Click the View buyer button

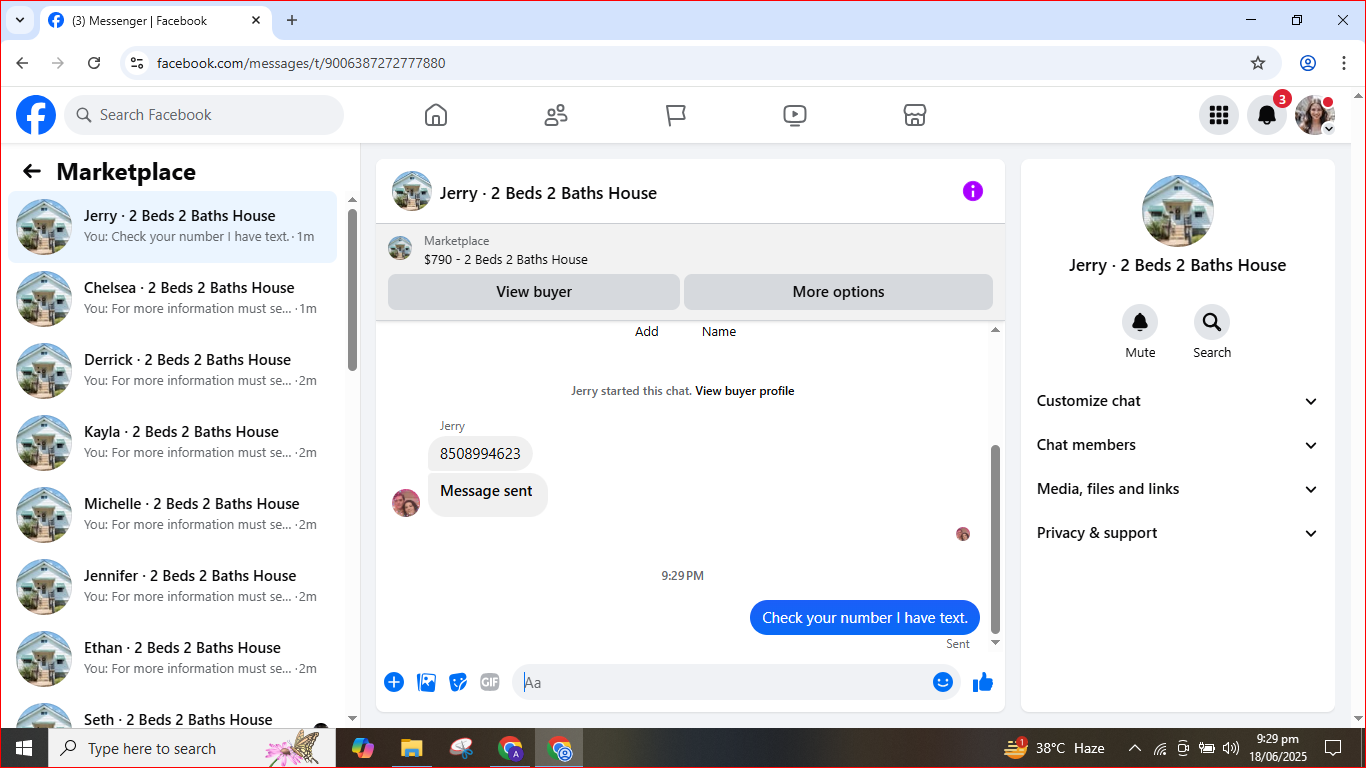click(x=534, y=292)
